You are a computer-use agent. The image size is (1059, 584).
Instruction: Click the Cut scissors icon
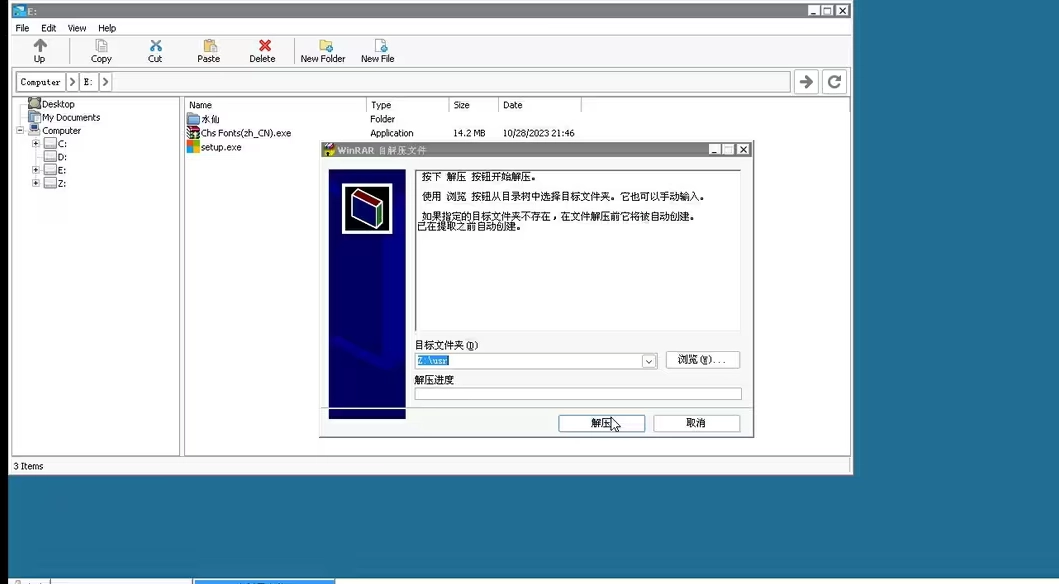click(155, 46)
